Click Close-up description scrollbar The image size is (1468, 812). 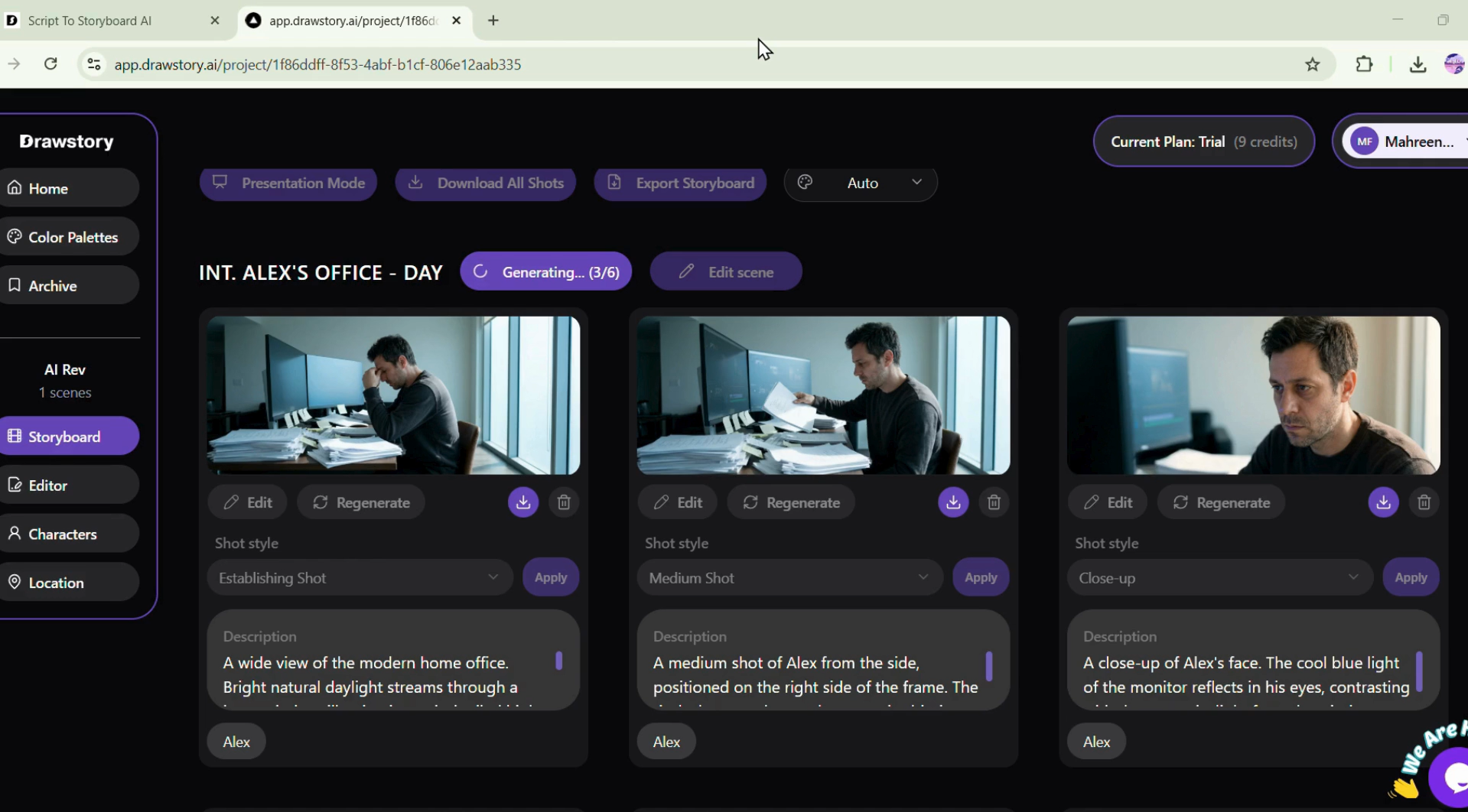(1419, 671)
